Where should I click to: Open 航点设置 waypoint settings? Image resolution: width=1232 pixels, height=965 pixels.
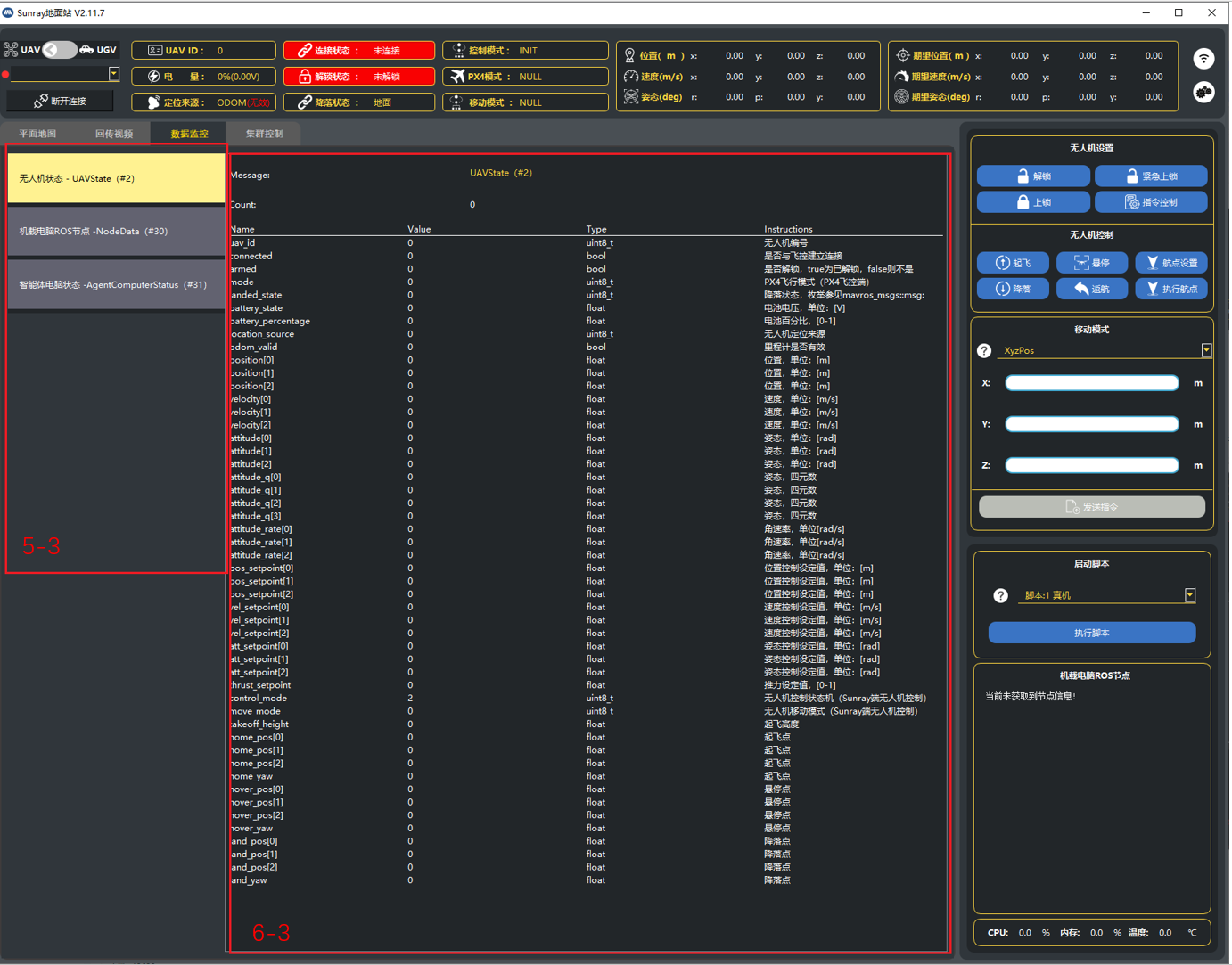click(x=1171, y=263)
